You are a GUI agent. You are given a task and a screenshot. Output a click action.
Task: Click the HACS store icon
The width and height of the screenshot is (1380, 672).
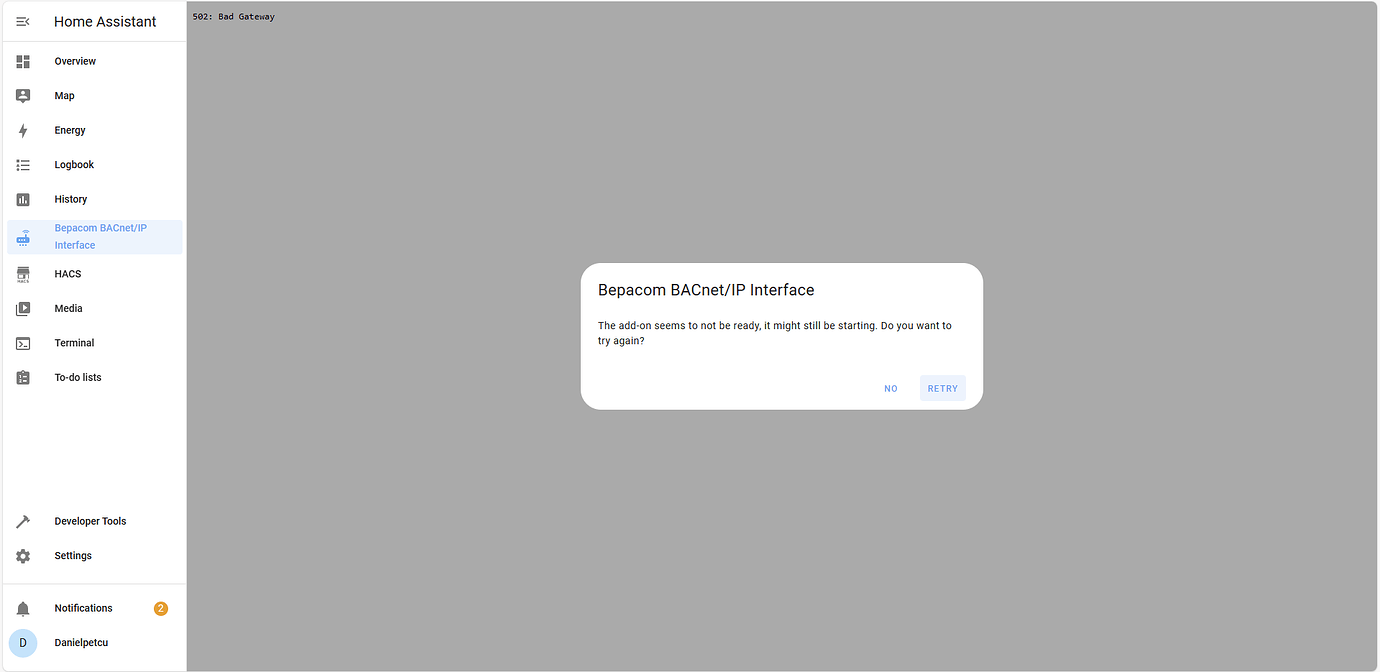(23, 274)
